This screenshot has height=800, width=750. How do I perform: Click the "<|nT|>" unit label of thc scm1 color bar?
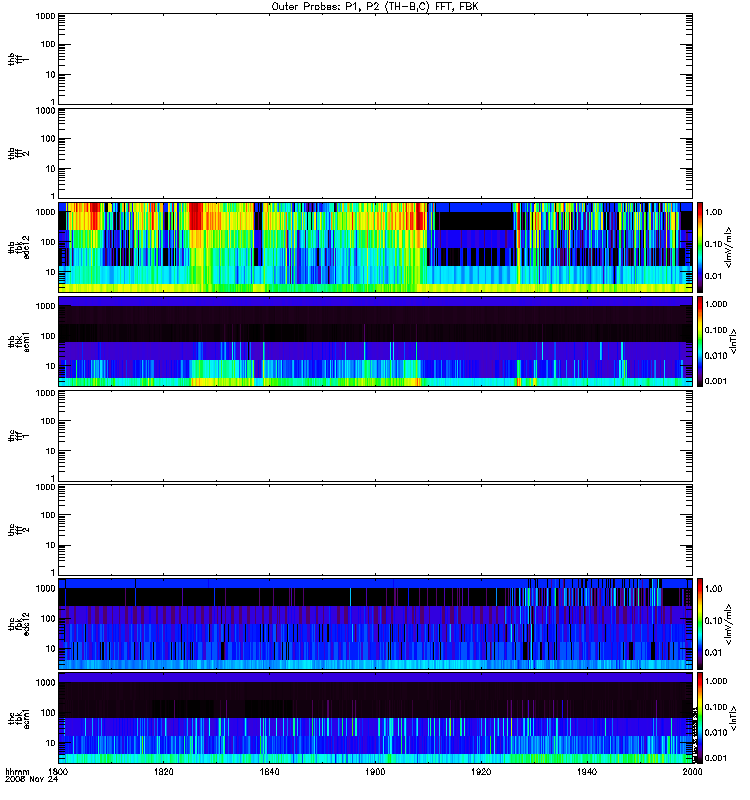click(x=734, y=718)
